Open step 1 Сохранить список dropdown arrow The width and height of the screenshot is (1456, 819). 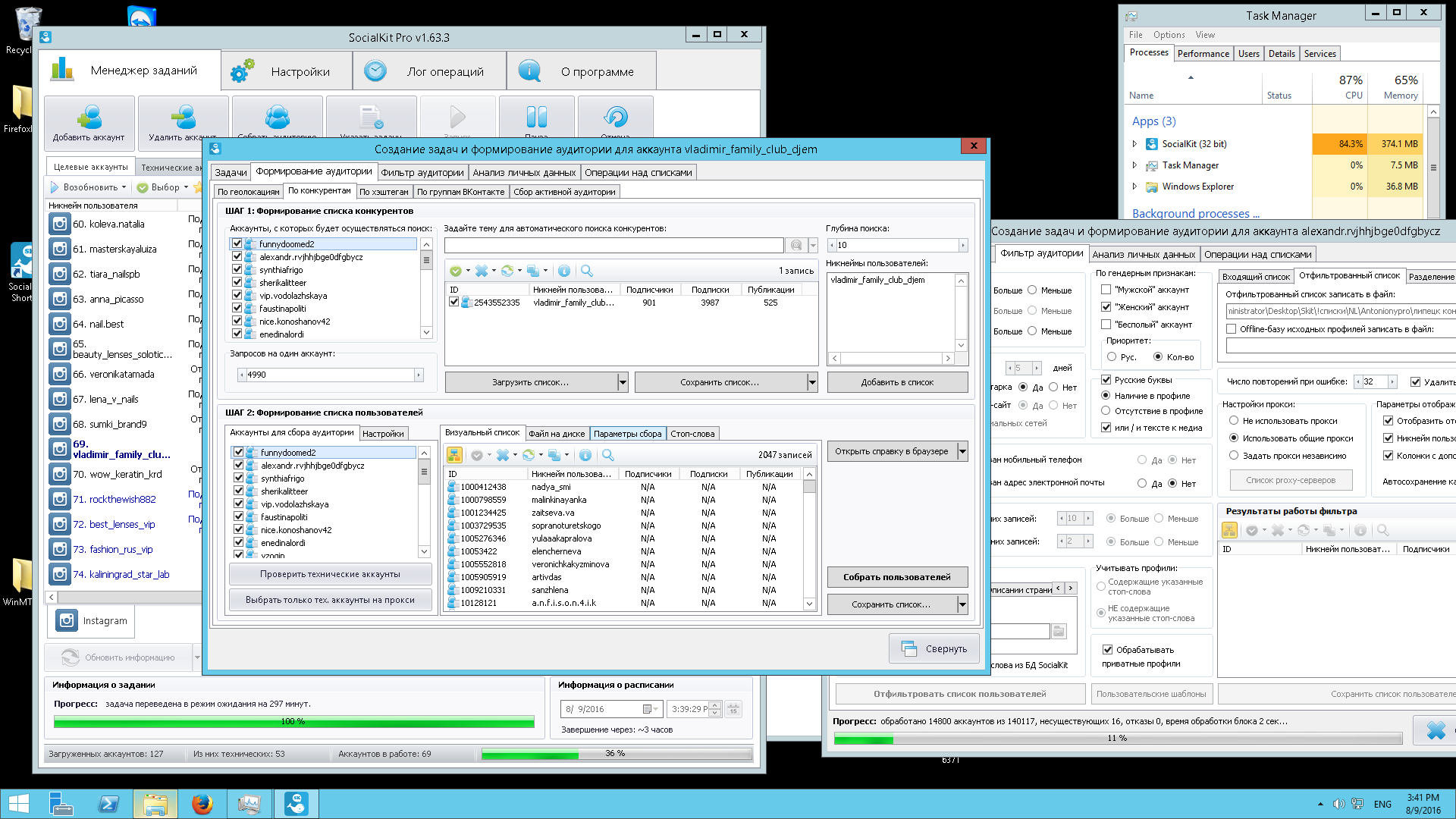(x=812, y=382)
